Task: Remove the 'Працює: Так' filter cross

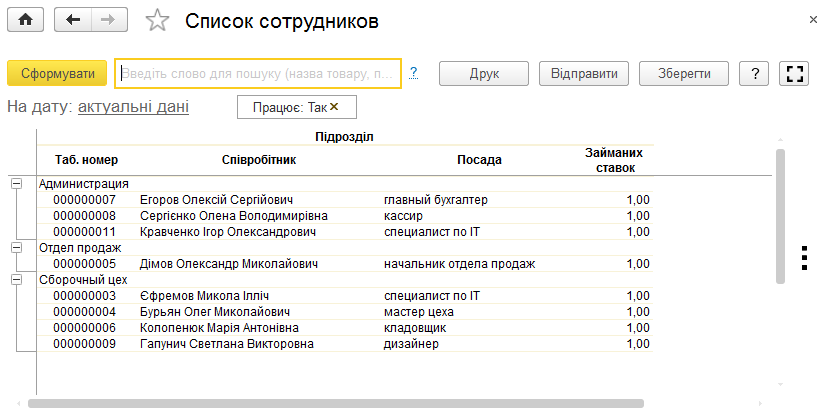Action: pyautogui.click(x=334, y=106)
